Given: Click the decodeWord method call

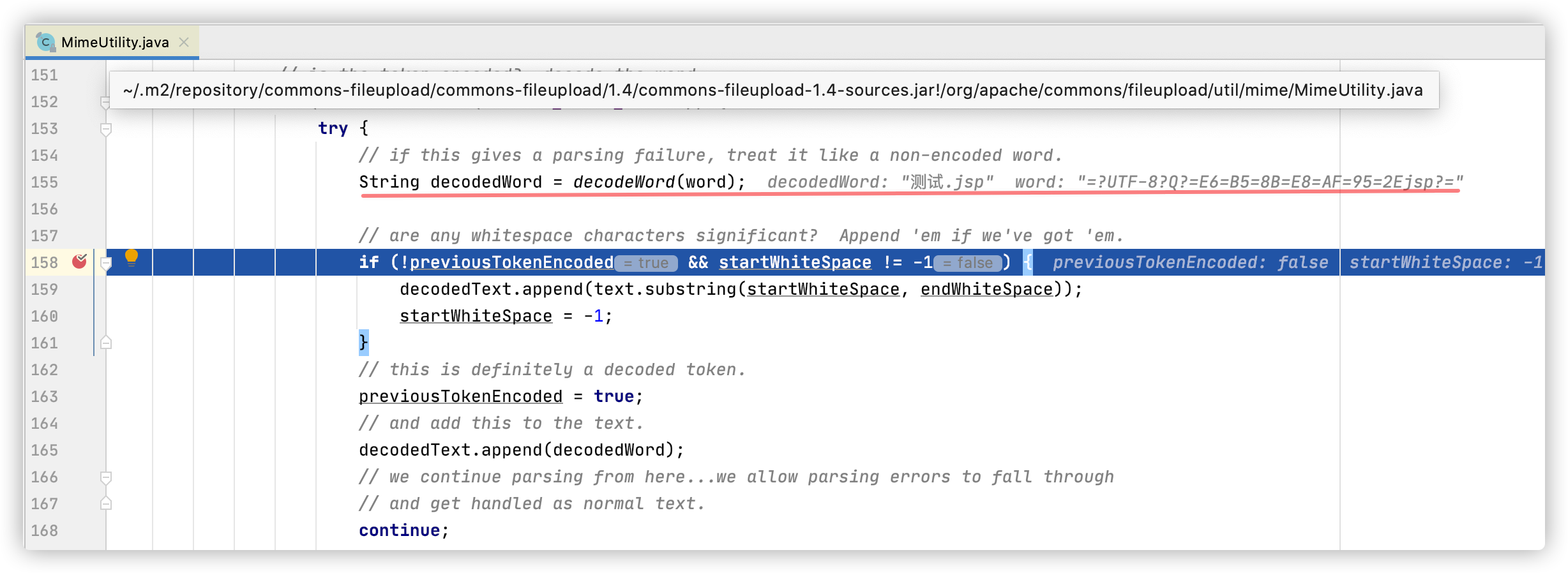Looking at the screenshot, I should point(624,182).
